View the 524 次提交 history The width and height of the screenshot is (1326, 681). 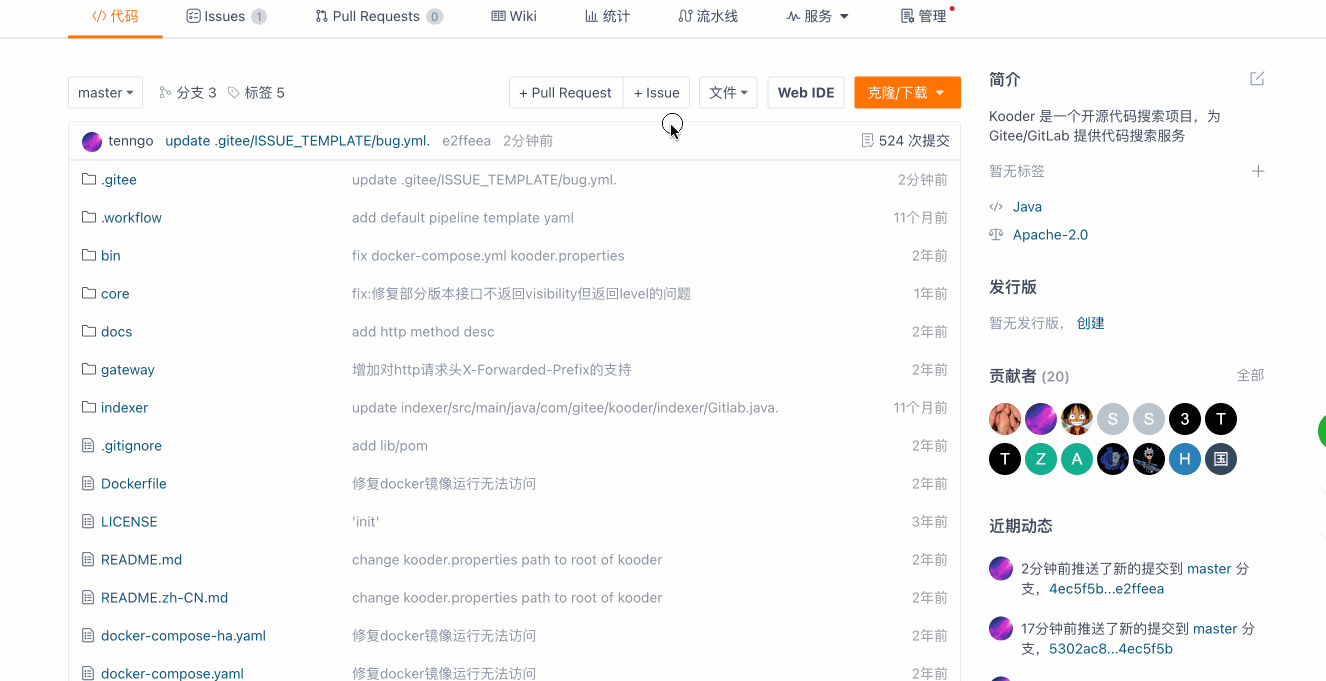[906, 141]
